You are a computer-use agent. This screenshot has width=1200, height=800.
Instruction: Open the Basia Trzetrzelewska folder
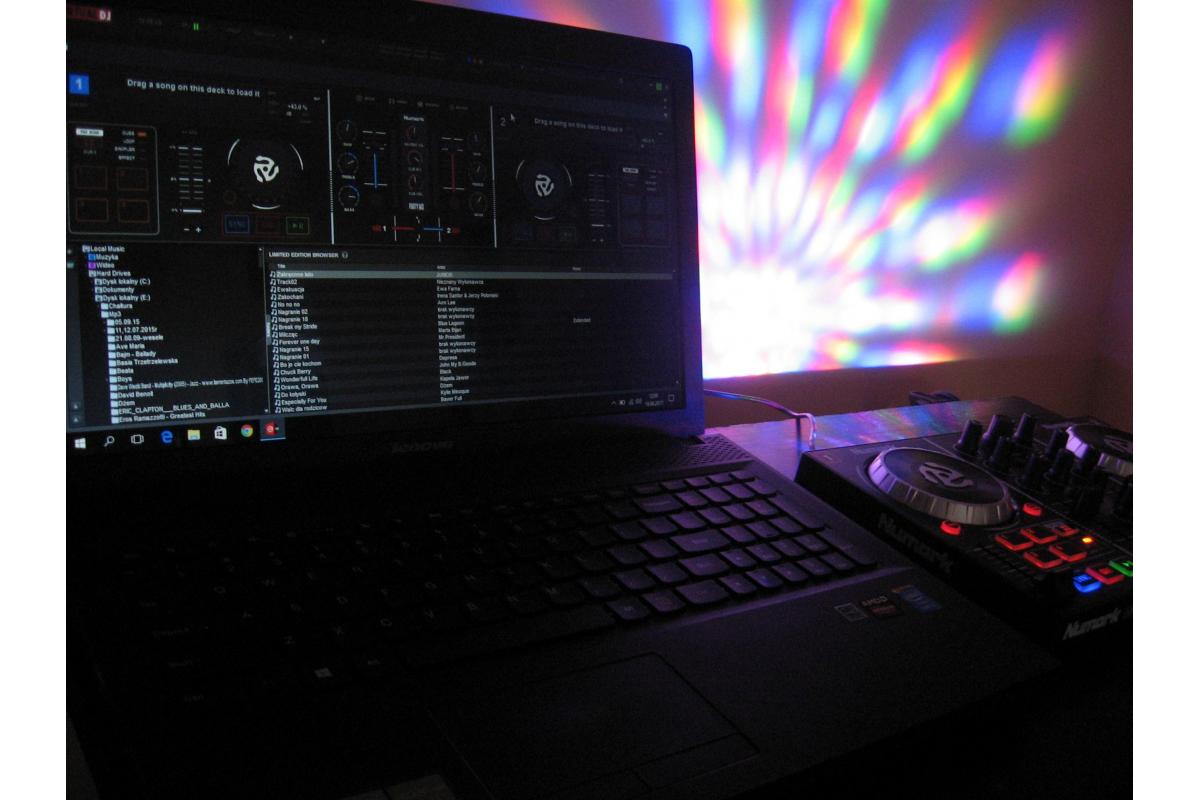(143, 362)
